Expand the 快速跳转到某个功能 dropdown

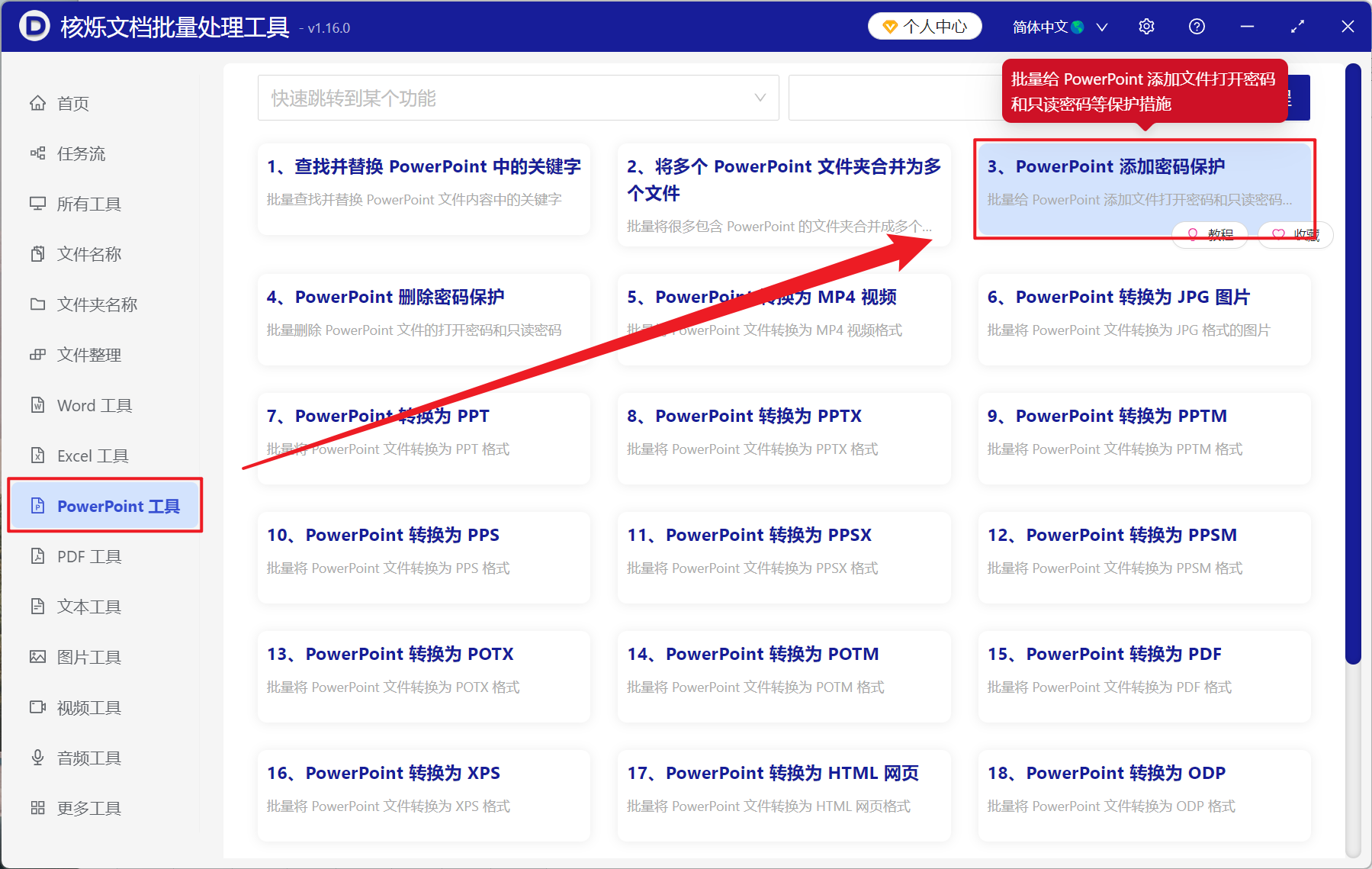point(518,98)
